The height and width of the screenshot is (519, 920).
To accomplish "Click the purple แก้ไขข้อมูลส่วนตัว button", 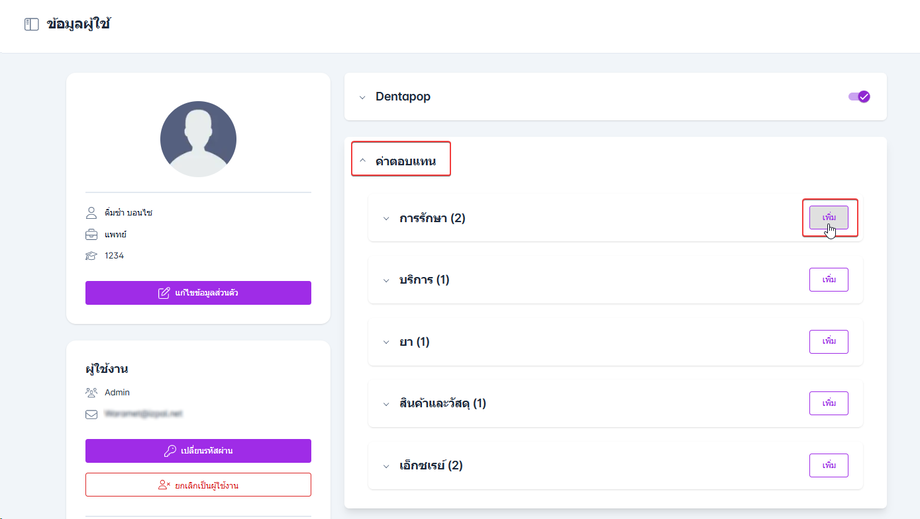I will coord(198,293).
